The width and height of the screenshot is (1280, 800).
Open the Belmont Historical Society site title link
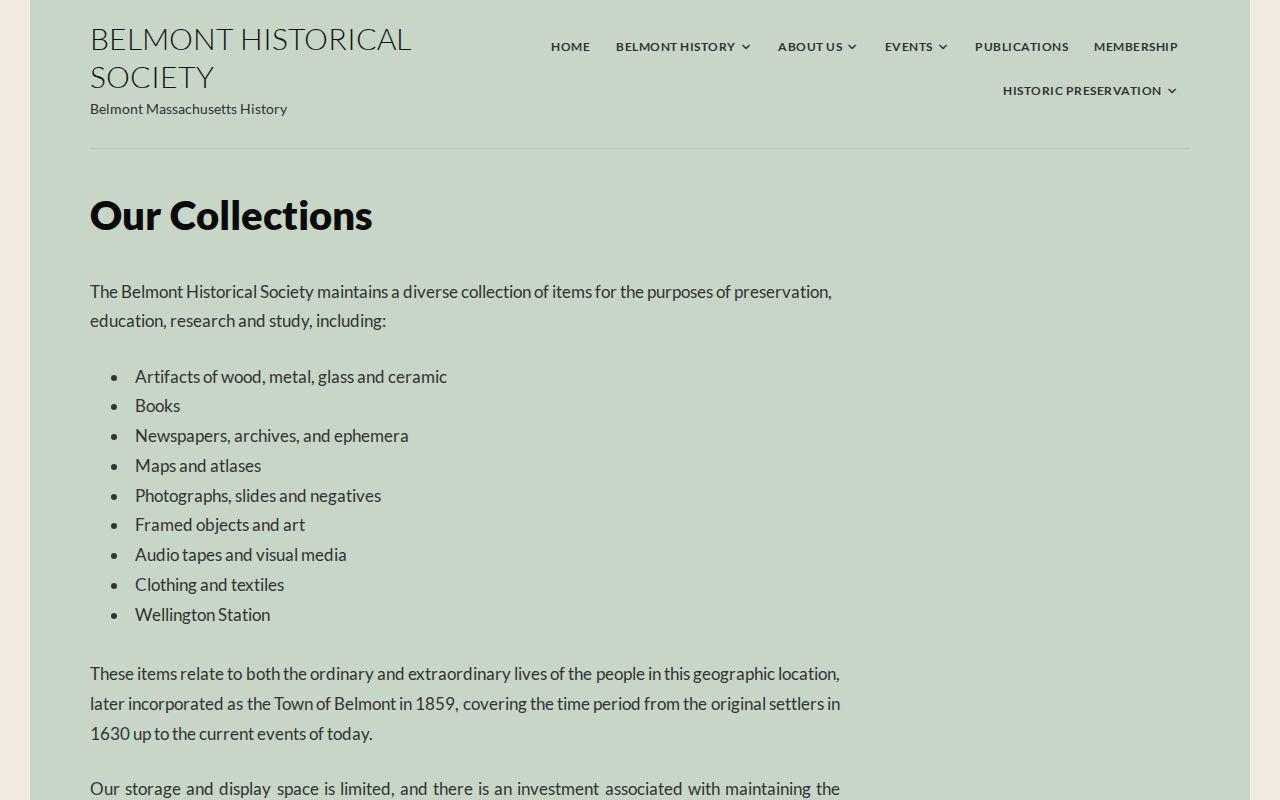pos(251,58)
